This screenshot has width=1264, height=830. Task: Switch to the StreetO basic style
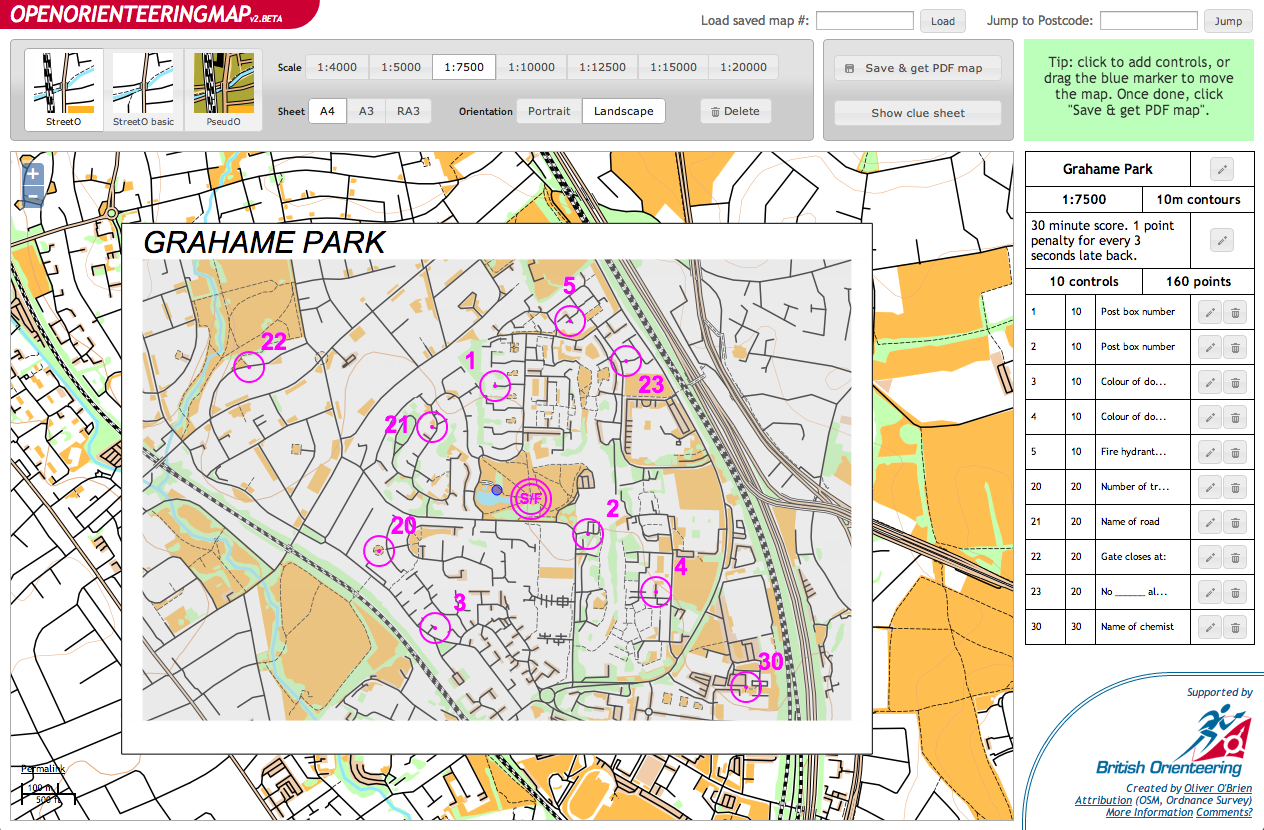click(x=143, y=90)
